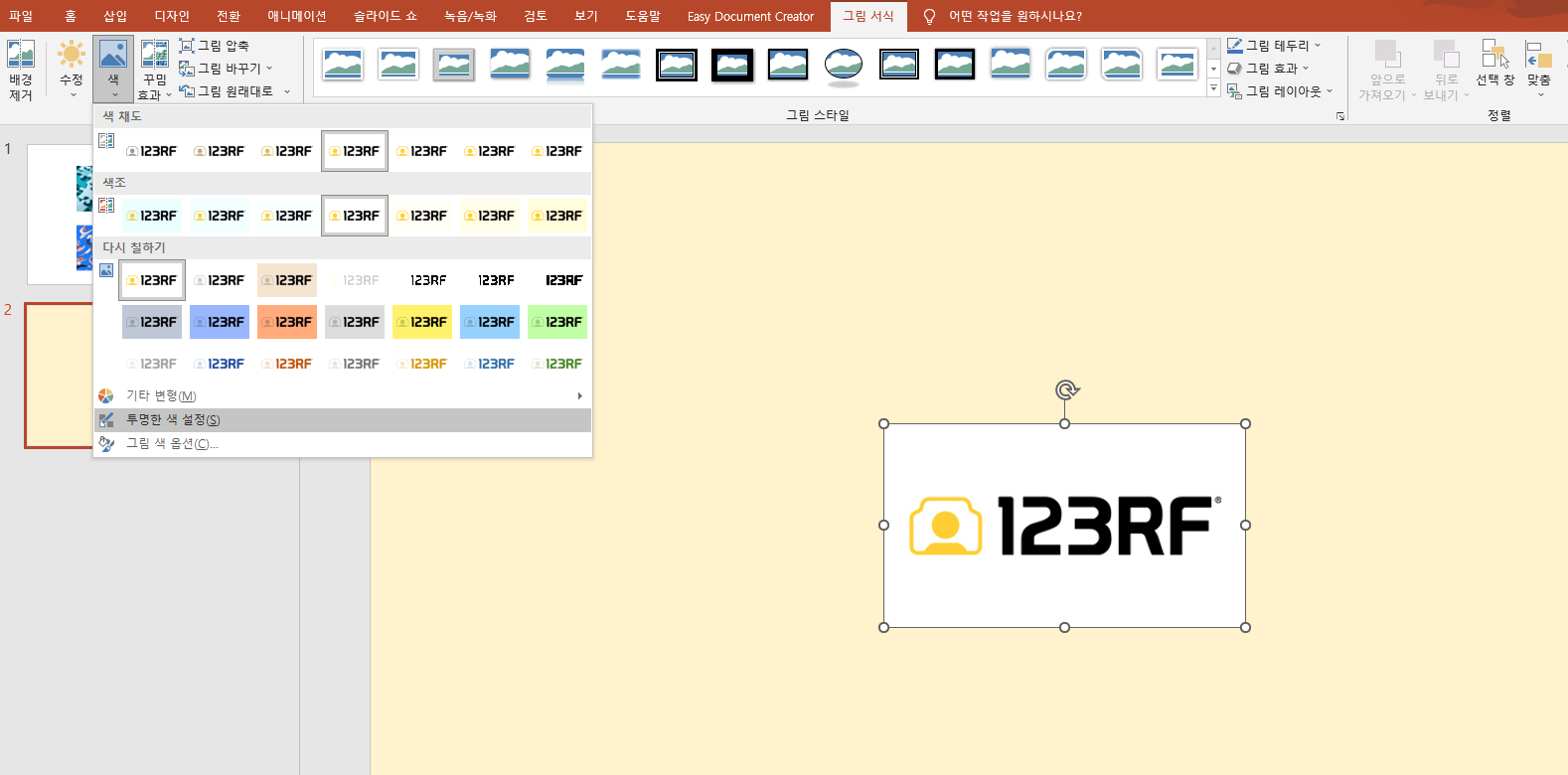This screenshot has height=775, width=1568.
Task: Click the 맞춤 align icon
Action: coord(1539,55)
